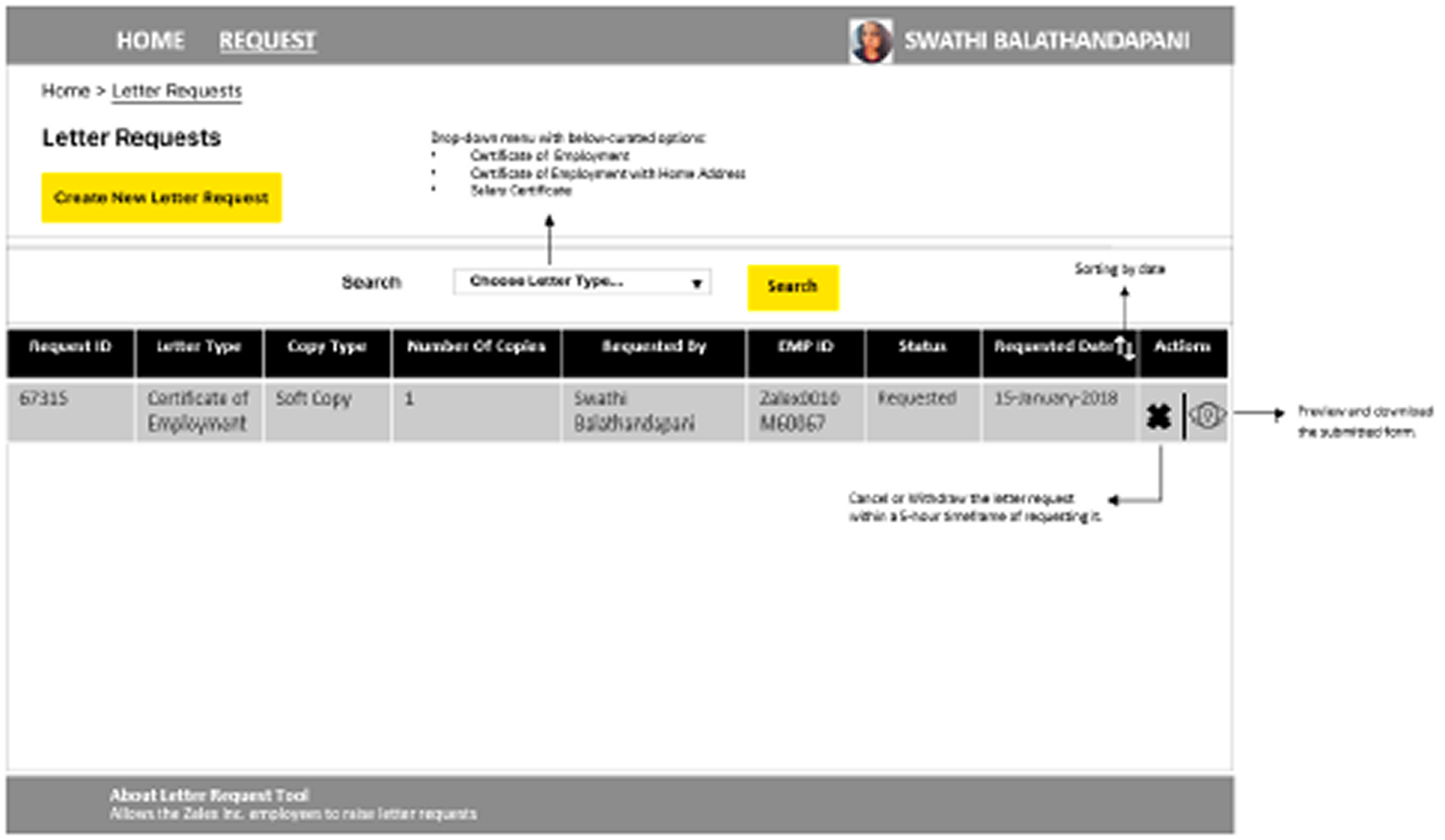1445x840 pixels.
Task: Click the Actions column header
Action: point(1183,353)
